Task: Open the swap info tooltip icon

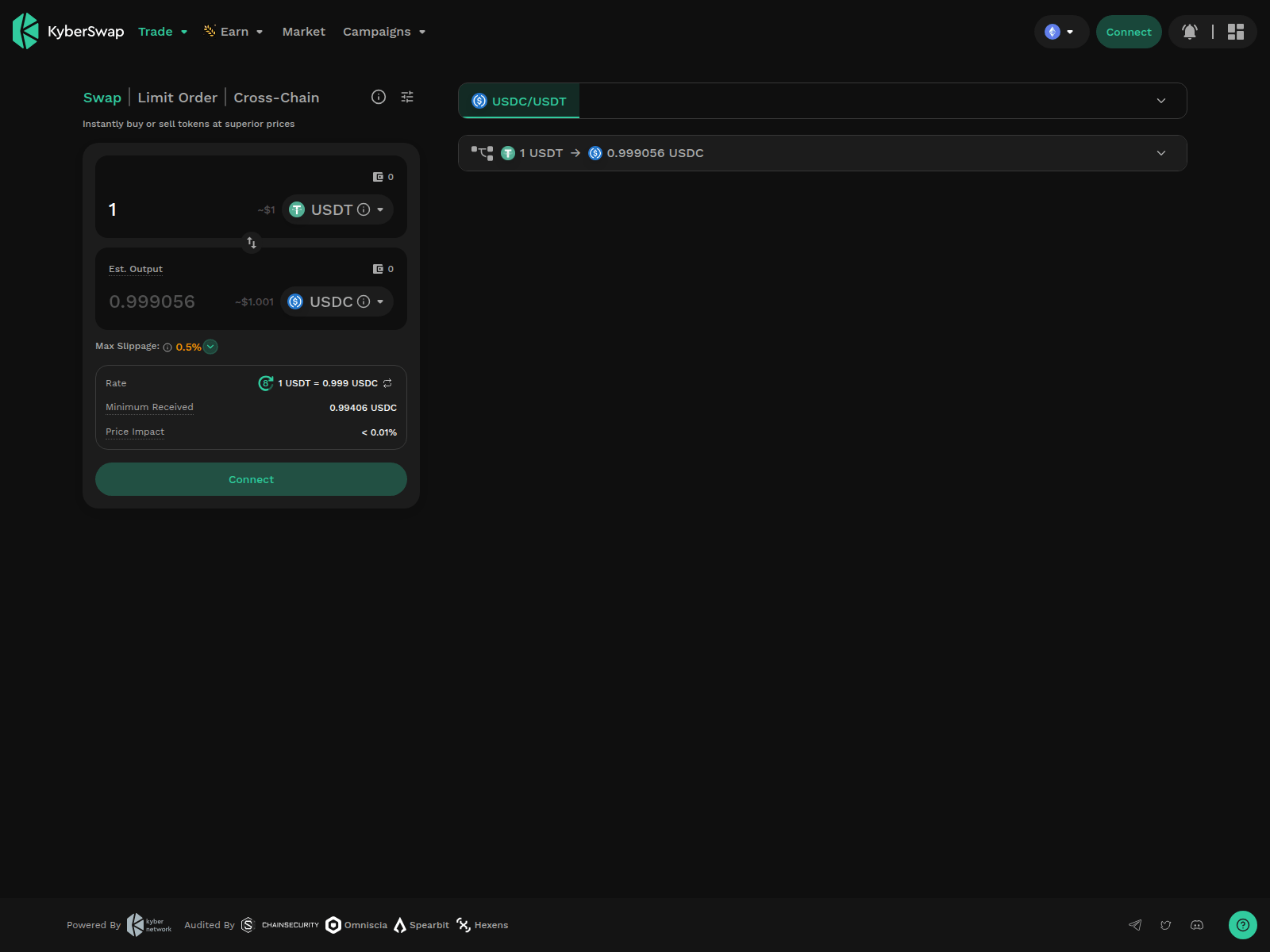Action: 379,97
